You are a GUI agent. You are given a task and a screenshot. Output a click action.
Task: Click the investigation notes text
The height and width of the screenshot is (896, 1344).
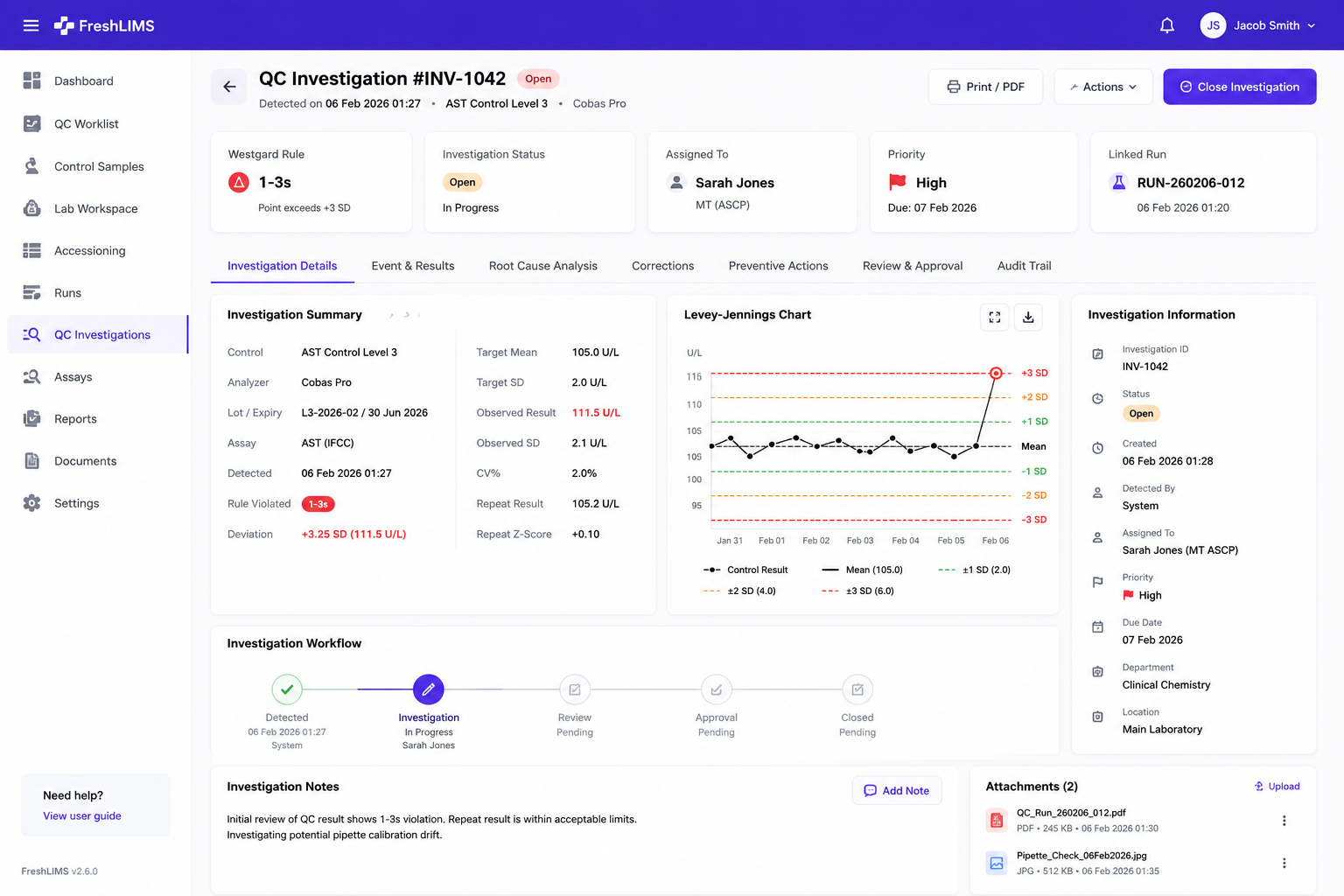click(x=431, y=827)
